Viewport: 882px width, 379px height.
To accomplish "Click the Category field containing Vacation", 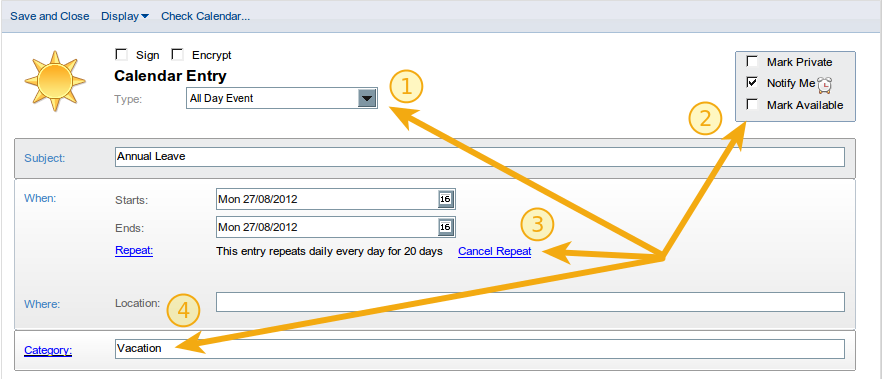I will pos(480,349).
